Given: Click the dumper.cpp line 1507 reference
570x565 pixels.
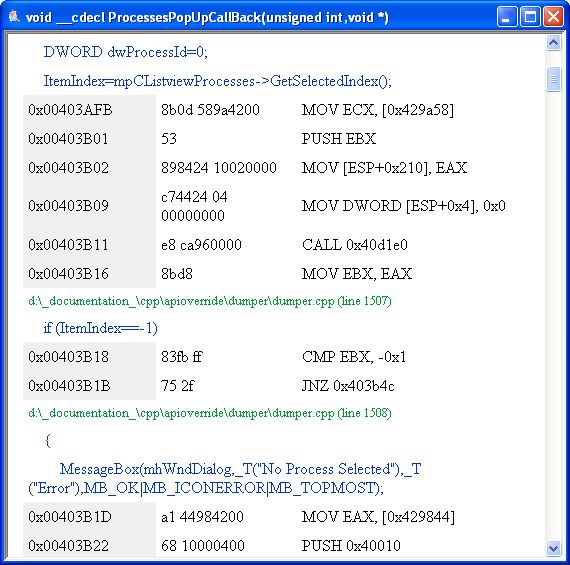Looking at the screenshot, I should coord(210,301).
